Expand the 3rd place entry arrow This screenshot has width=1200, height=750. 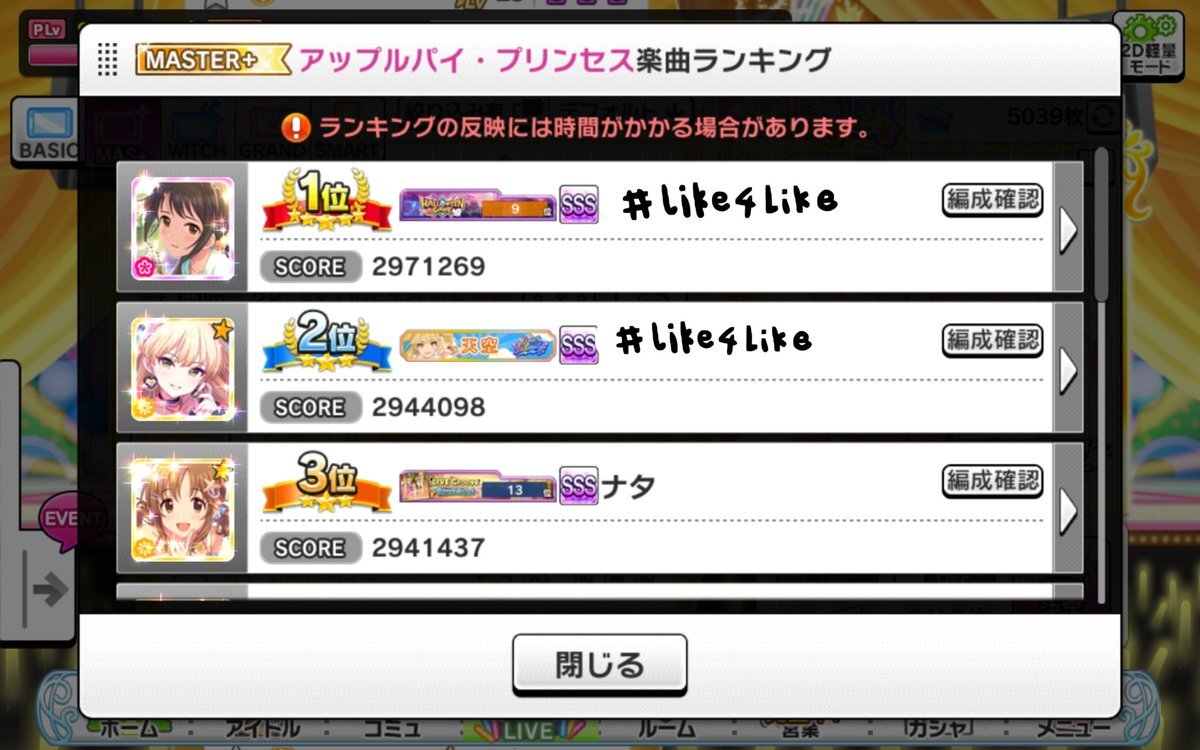pyautogui.click(x=1068, y=510)
